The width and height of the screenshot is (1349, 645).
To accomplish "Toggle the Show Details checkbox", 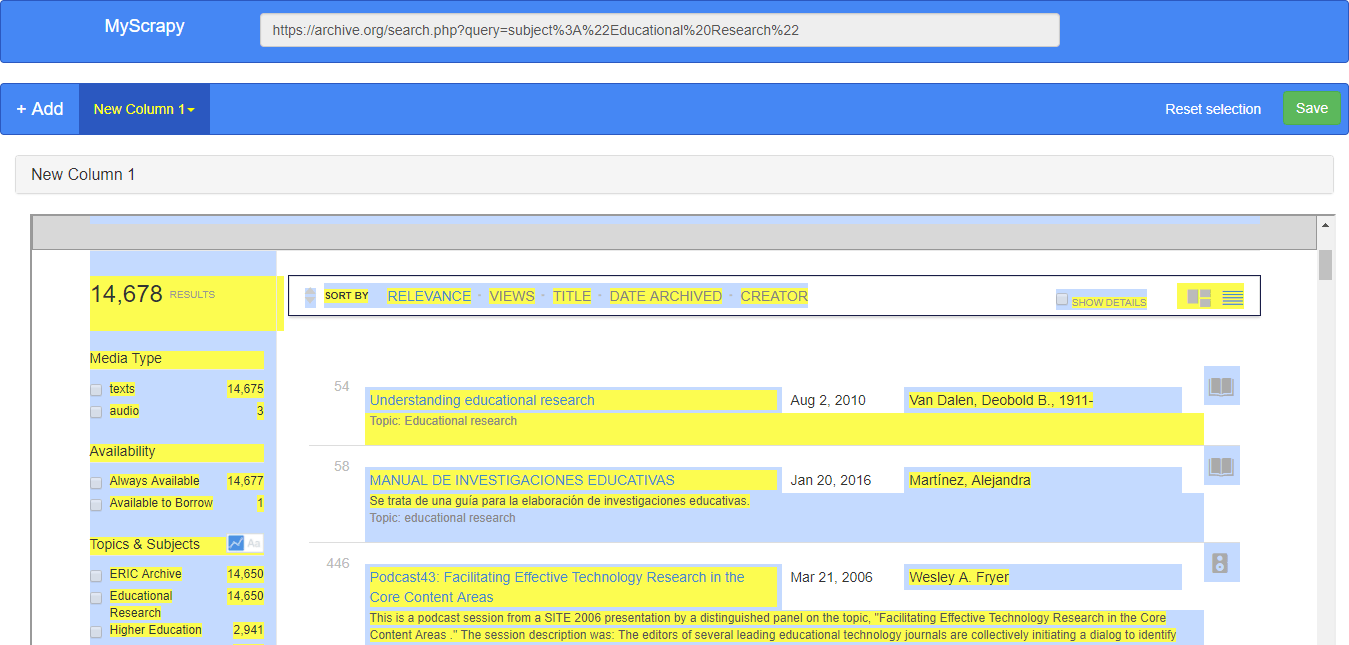I will [1062, 300].
